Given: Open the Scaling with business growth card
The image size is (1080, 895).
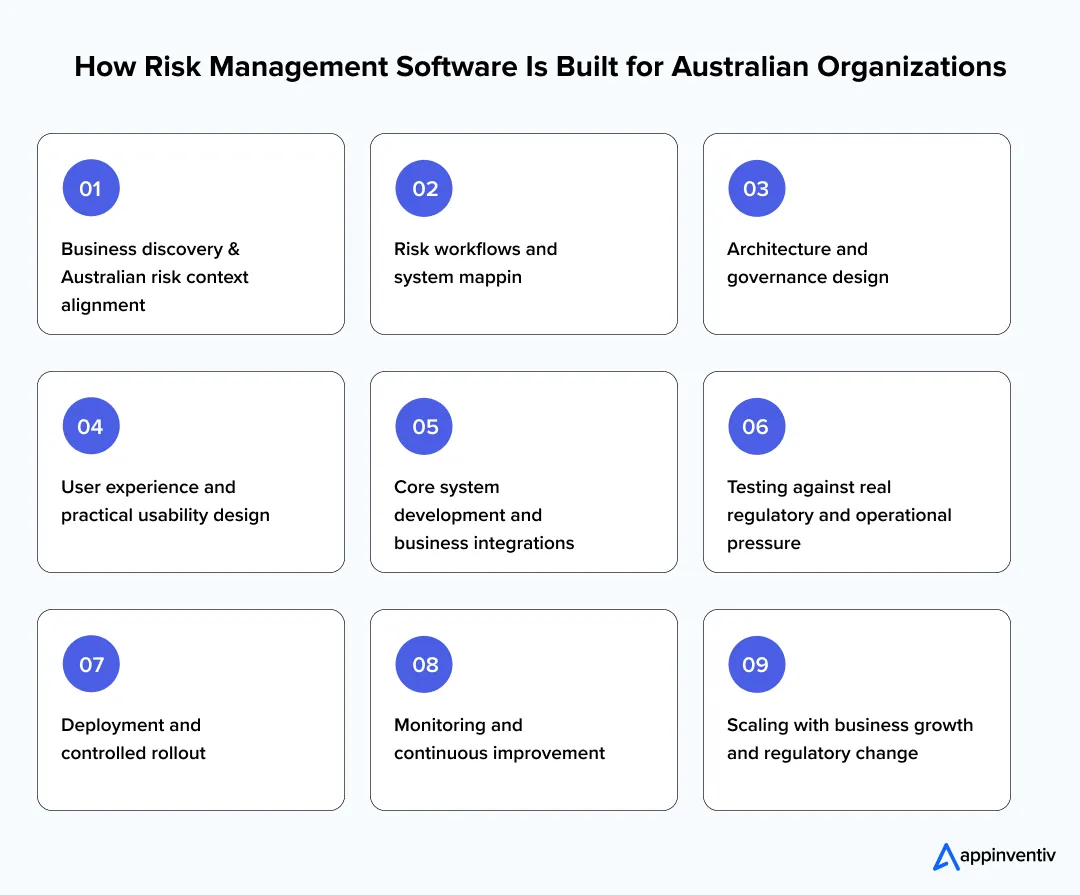Looking at the screenshot, I should (856, 709).
